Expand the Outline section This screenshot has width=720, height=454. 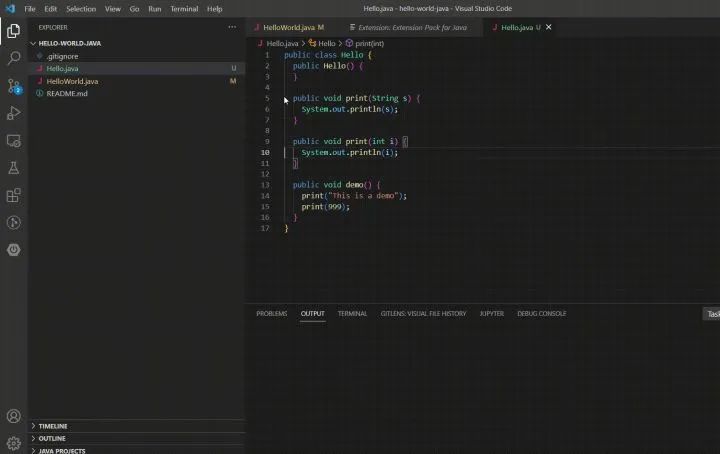[52, 438]
